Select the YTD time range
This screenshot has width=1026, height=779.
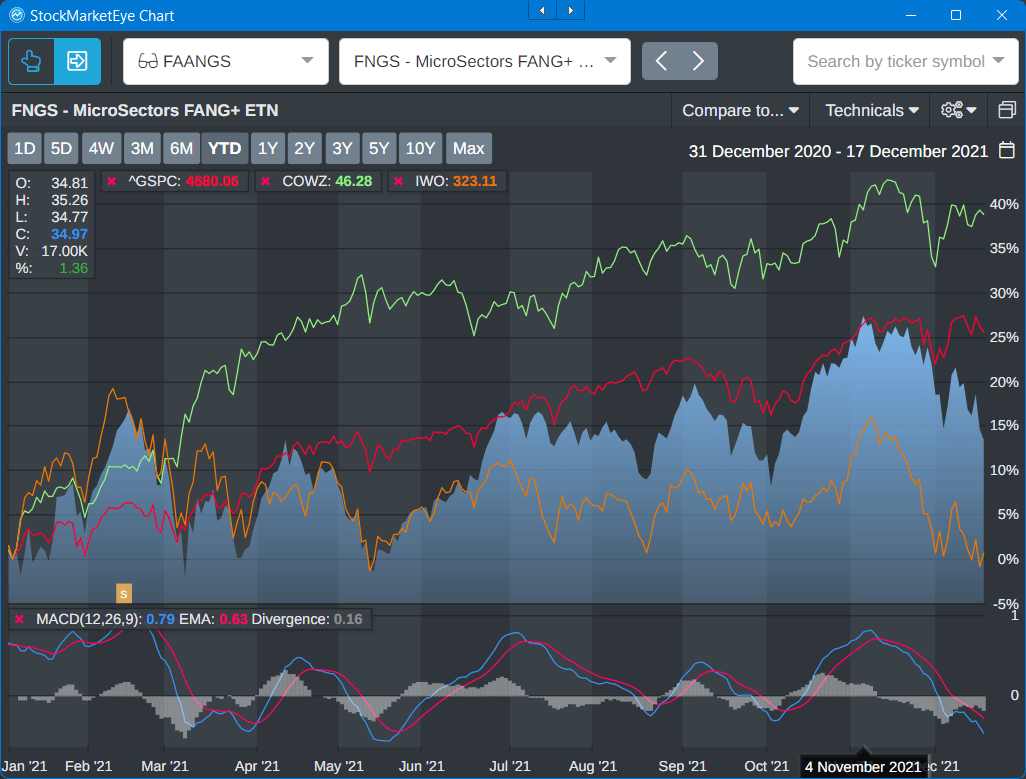224,148
